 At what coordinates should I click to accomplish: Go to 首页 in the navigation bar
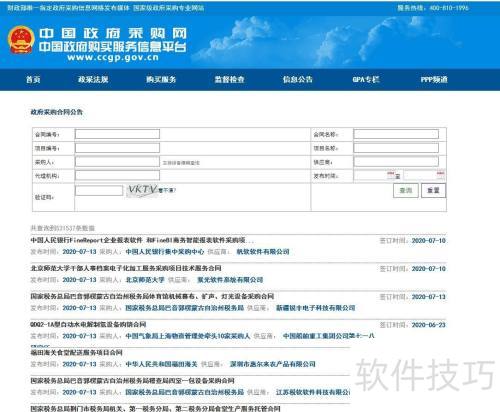[x=33, y=79]
